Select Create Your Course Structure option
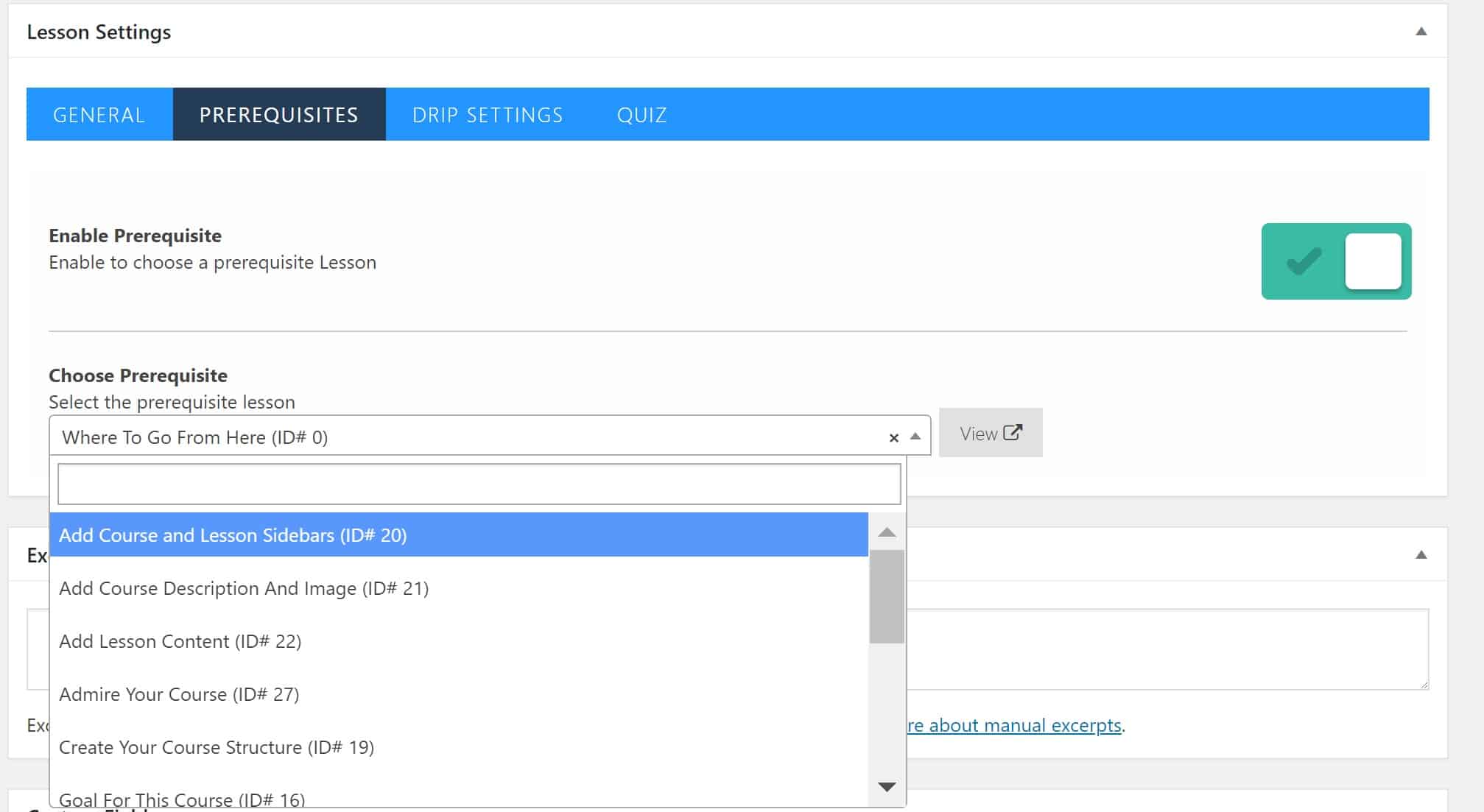This screenshot has width=1484, height=812. tap(217, 747)
